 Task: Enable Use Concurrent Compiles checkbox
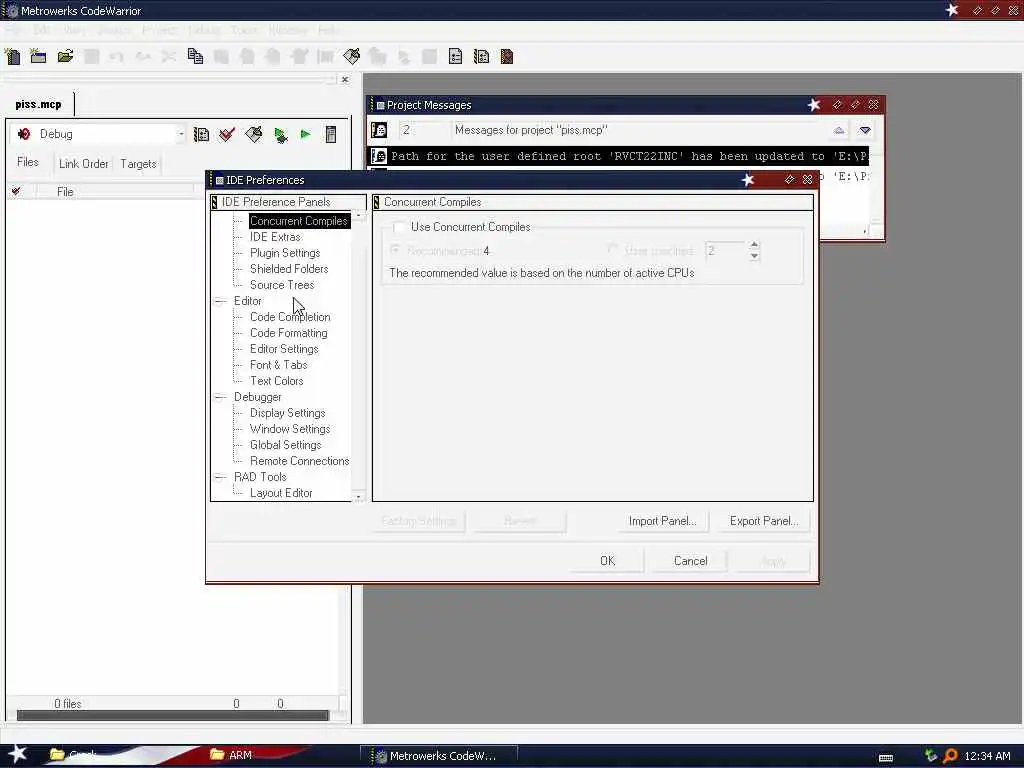click(398, 227)
